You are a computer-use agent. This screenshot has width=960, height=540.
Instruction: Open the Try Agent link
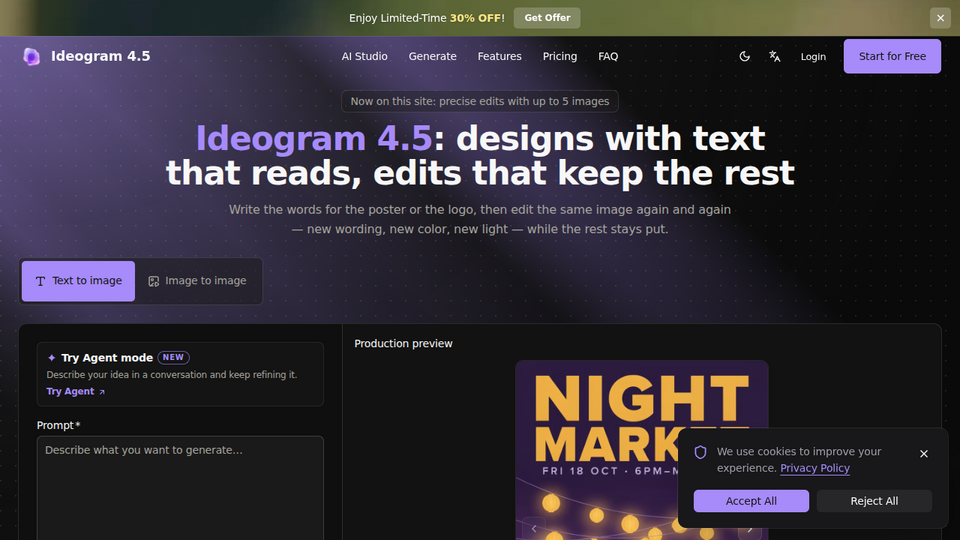[x=76, y=391]
